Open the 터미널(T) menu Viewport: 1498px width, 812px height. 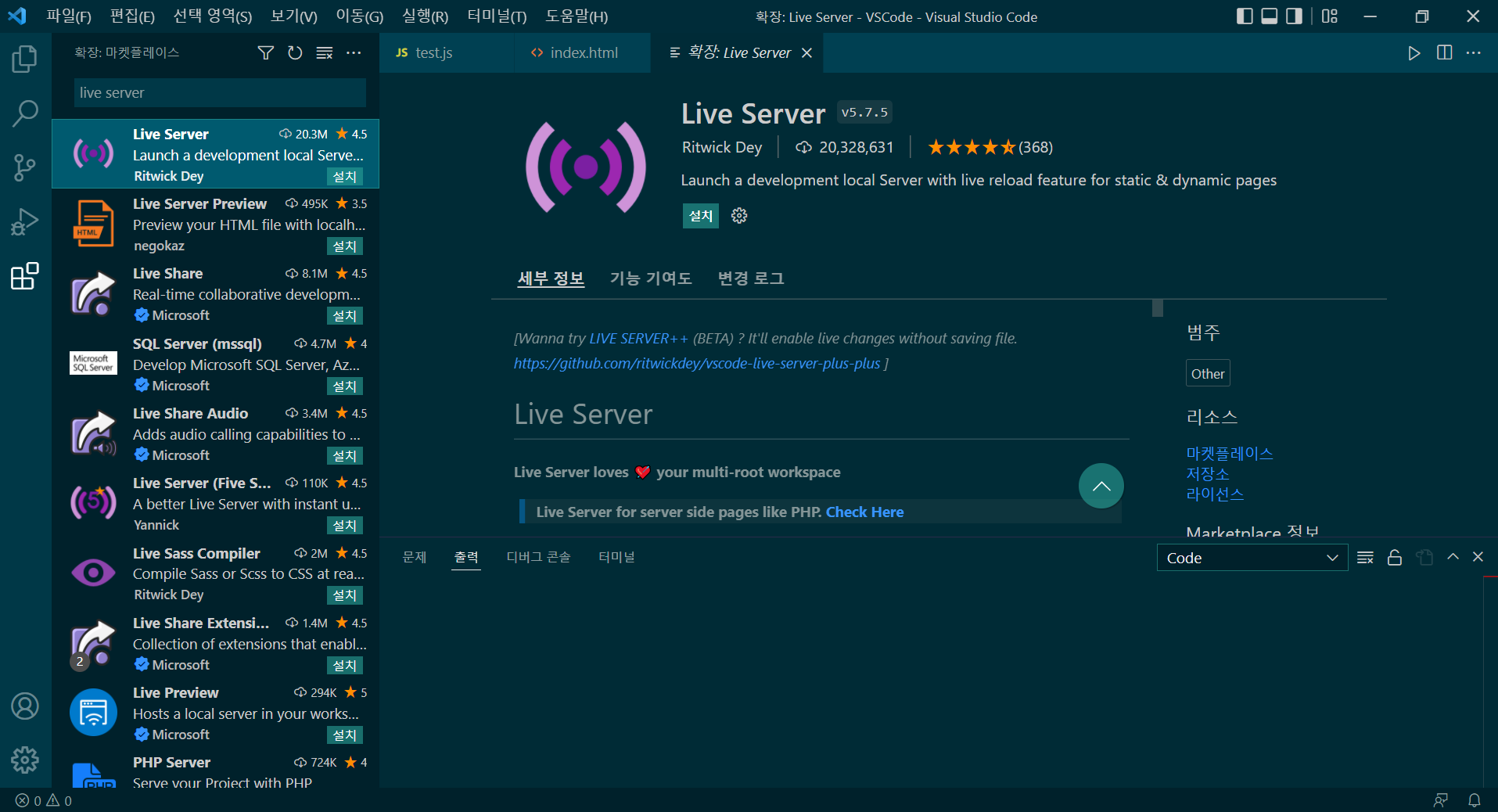click(x=497, y=16)
